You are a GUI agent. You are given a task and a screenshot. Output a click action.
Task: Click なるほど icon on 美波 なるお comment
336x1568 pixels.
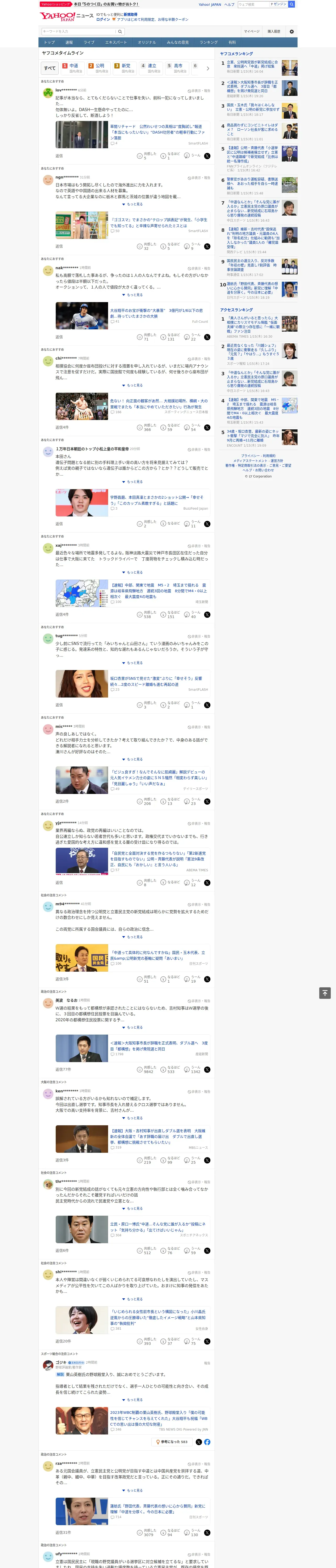click(x=164, y=1069)
